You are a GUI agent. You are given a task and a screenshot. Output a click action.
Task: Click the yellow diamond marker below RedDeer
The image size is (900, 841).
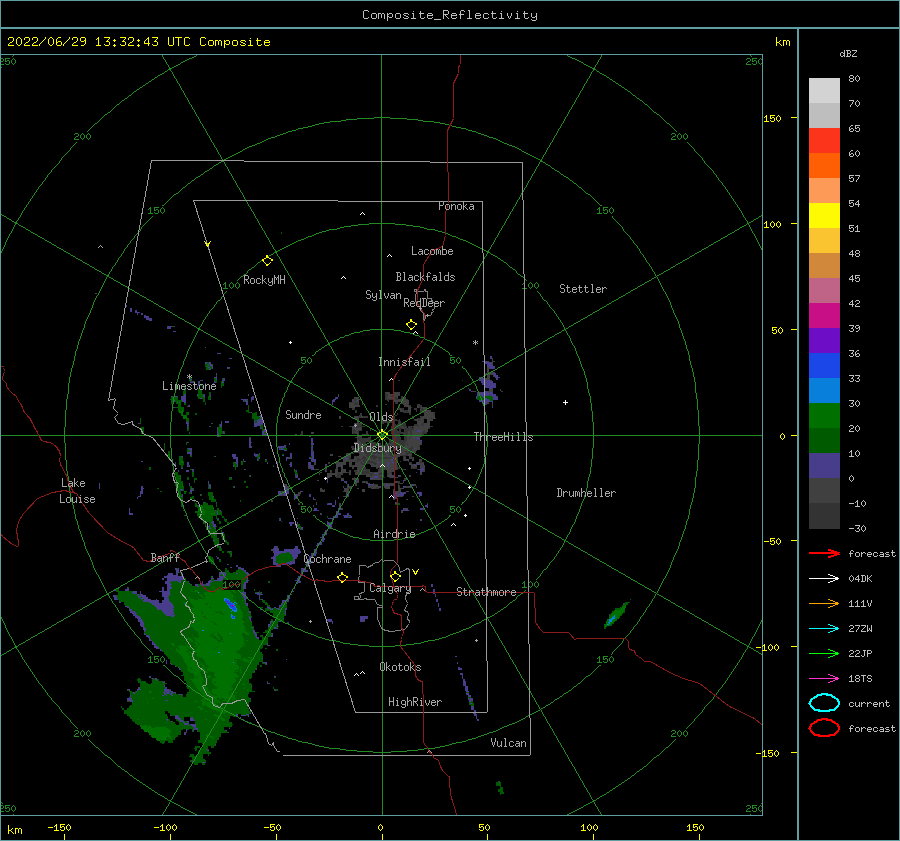tap(411, 325)
